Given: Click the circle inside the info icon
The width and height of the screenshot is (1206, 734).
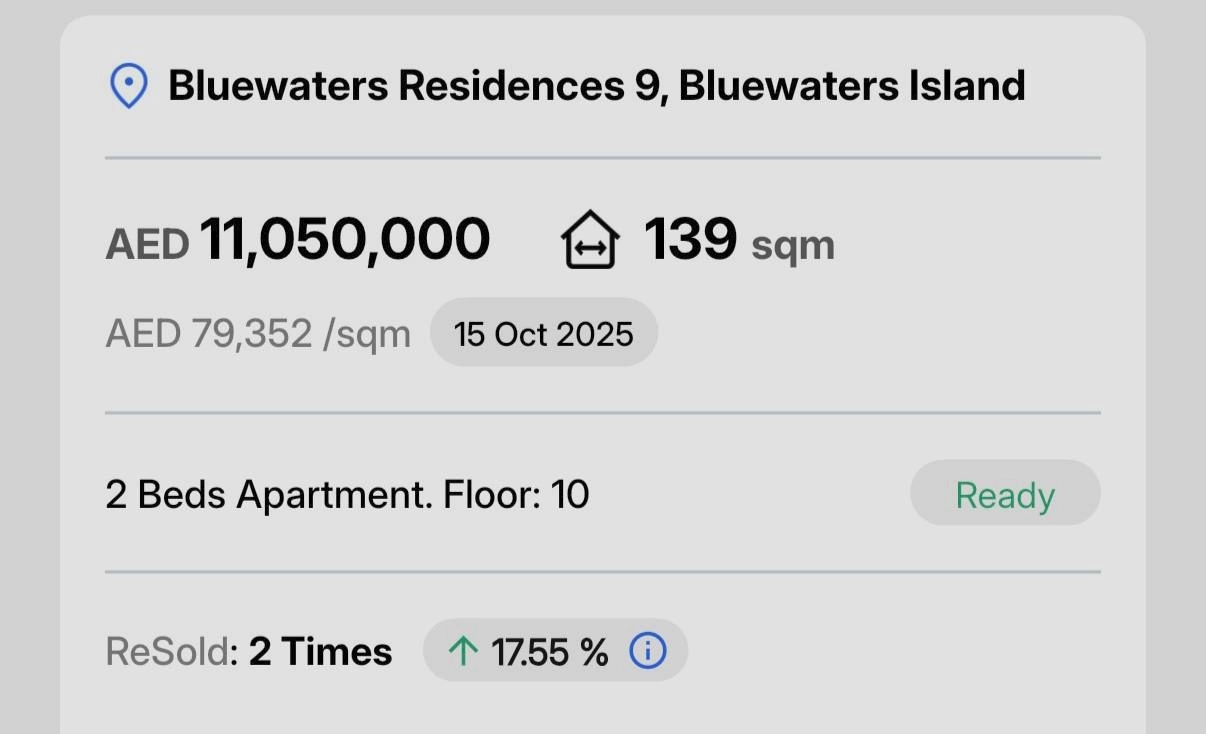Looking at the screenshot, I should (x=648, y=650).
